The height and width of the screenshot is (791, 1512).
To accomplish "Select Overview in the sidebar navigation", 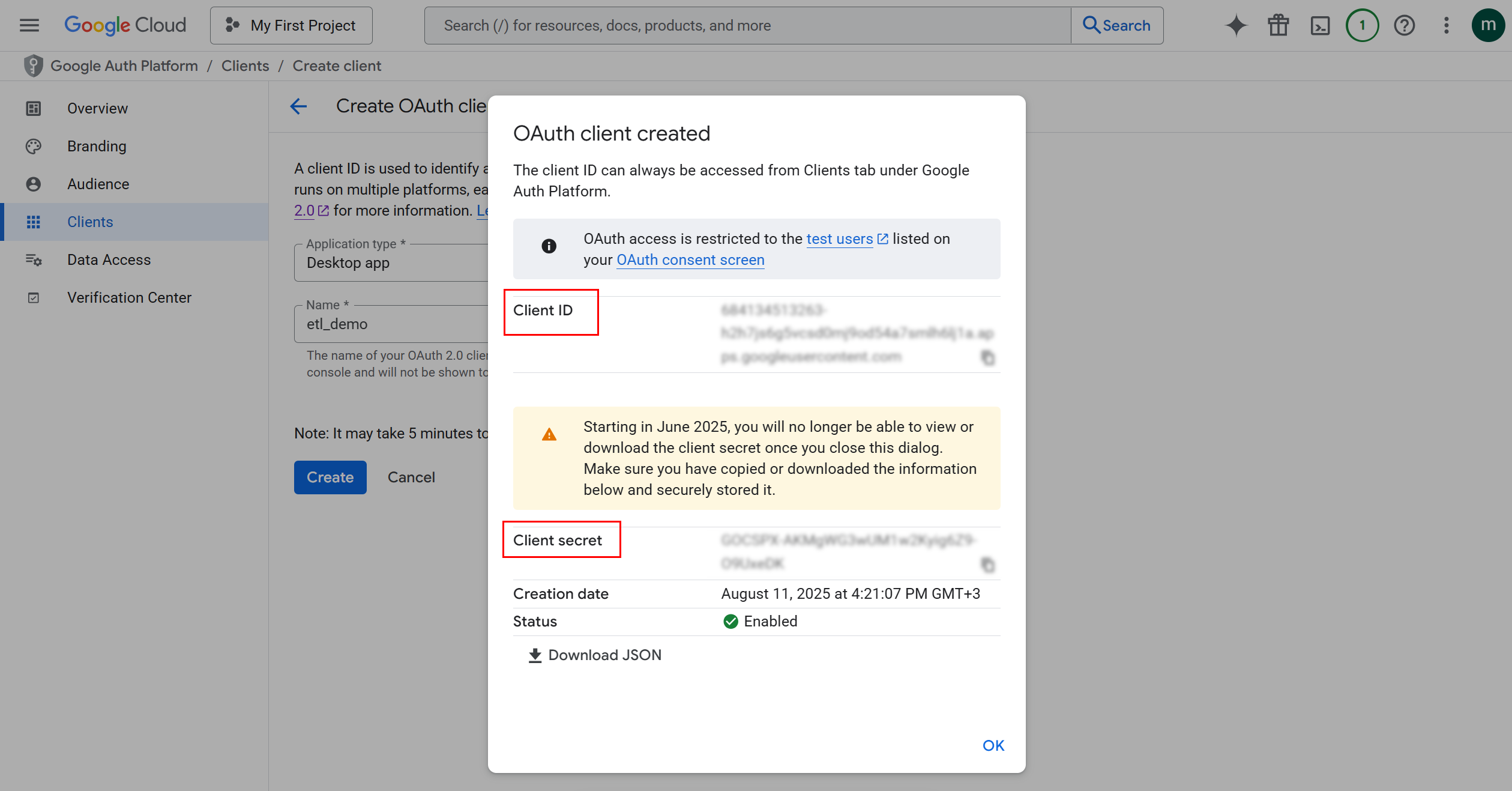I will 97,108.
